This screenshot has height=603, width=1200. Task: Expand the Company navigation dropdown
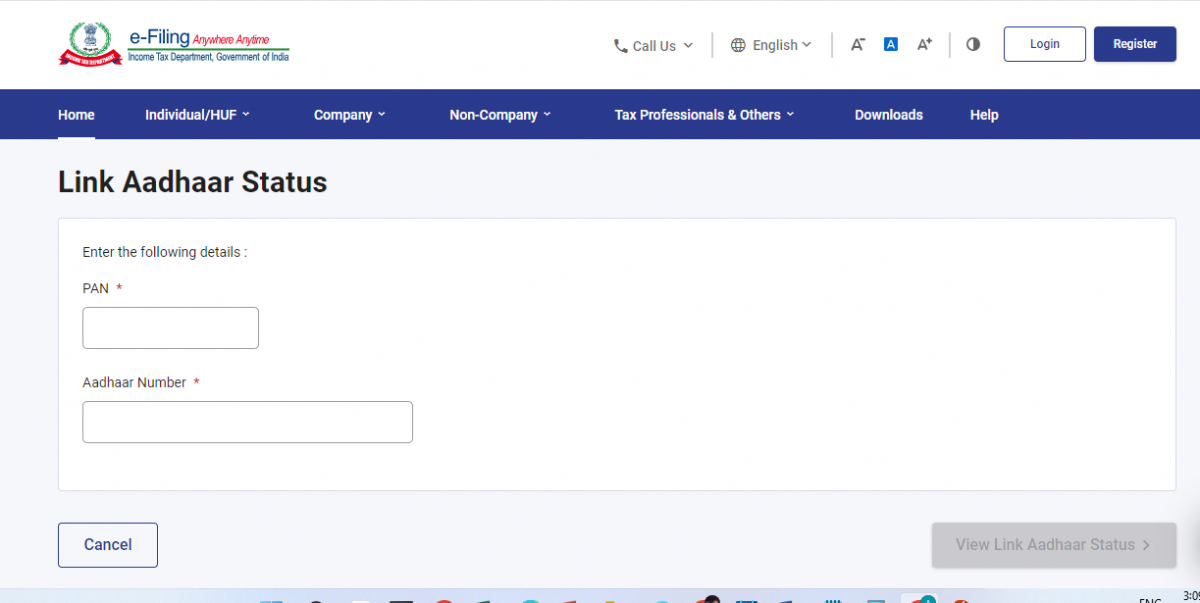348,114
